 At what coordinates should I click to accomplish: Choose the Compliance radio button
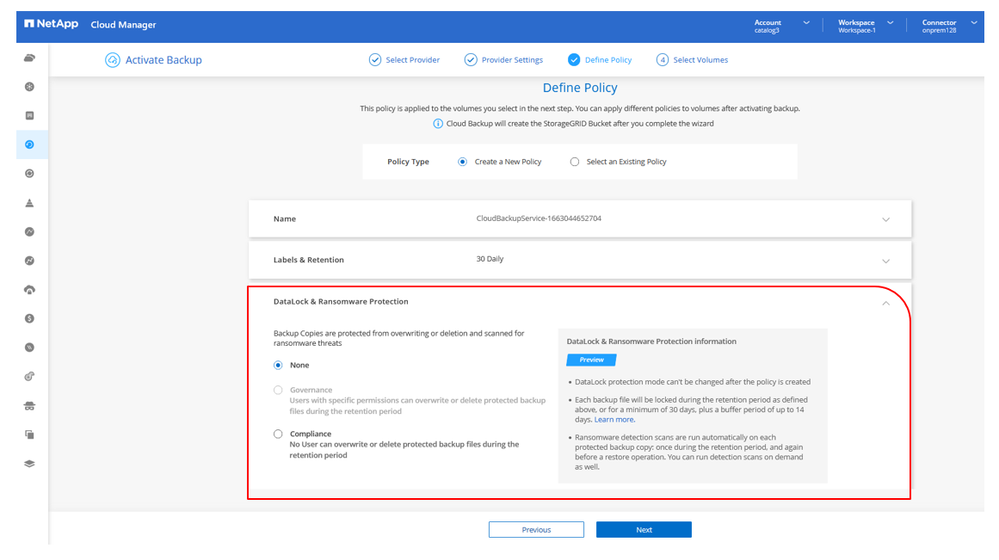pyautogui.click(x=278, y=434)
